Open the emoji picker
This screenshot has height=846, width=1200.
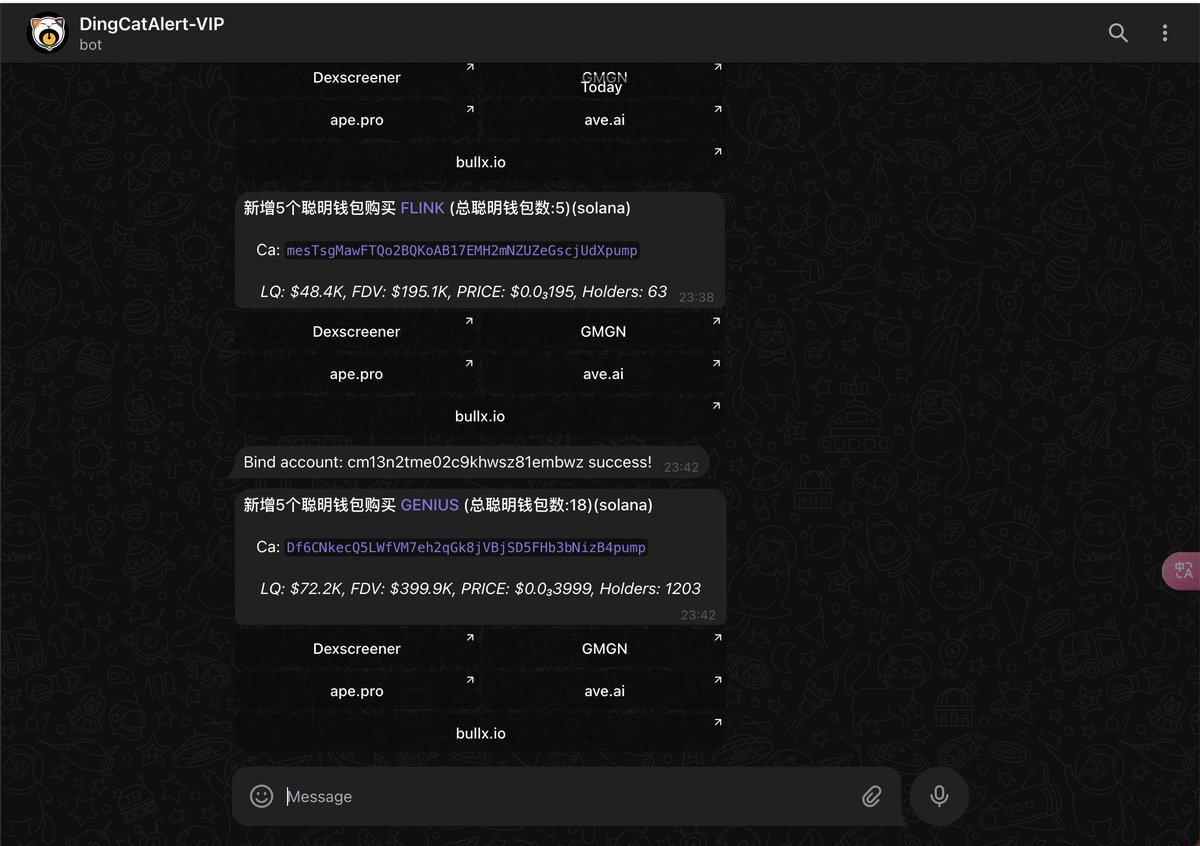coord(262,796)
